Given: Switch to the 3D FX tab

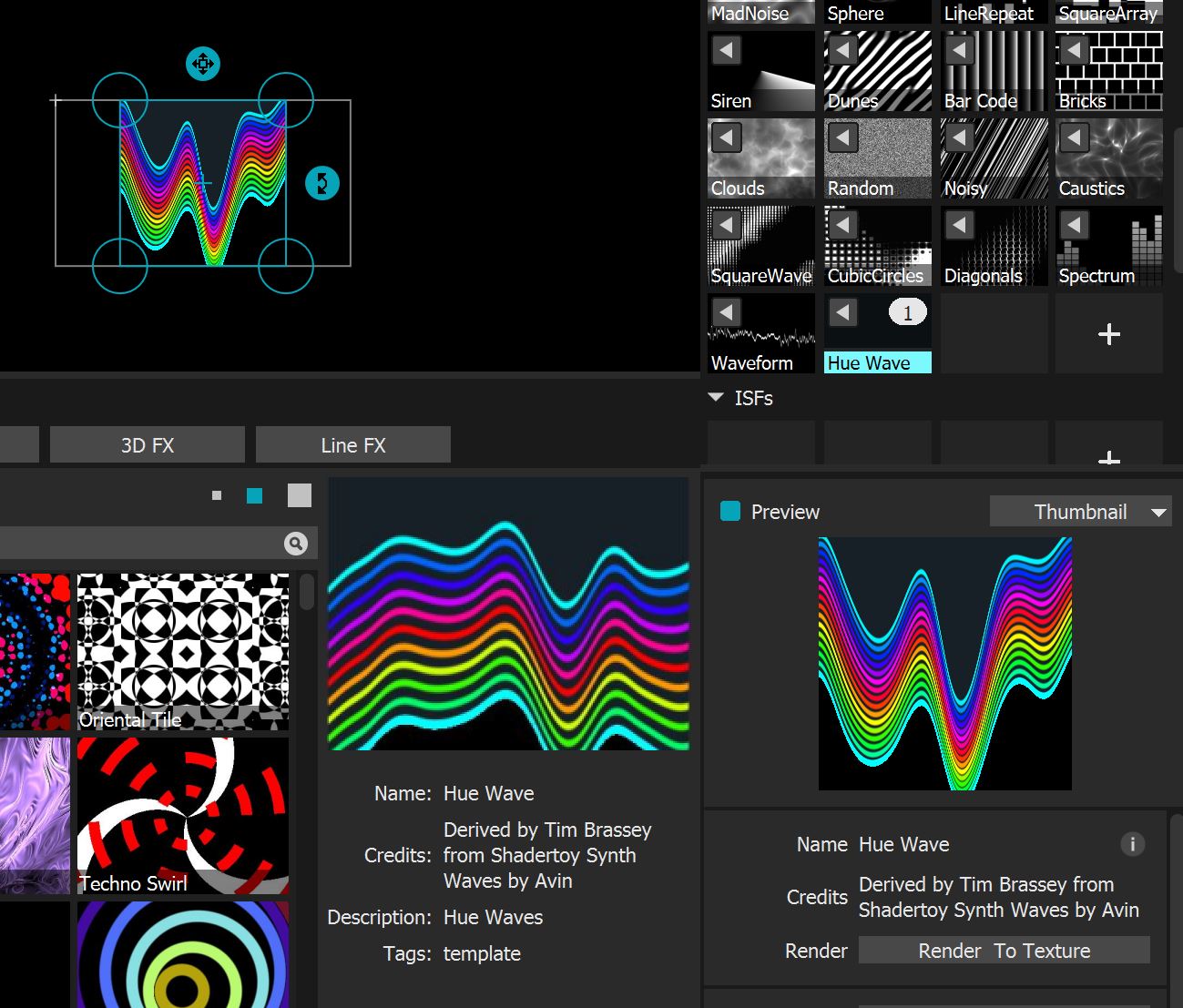Looking at the screenshot, I should (x=147, y=445).
